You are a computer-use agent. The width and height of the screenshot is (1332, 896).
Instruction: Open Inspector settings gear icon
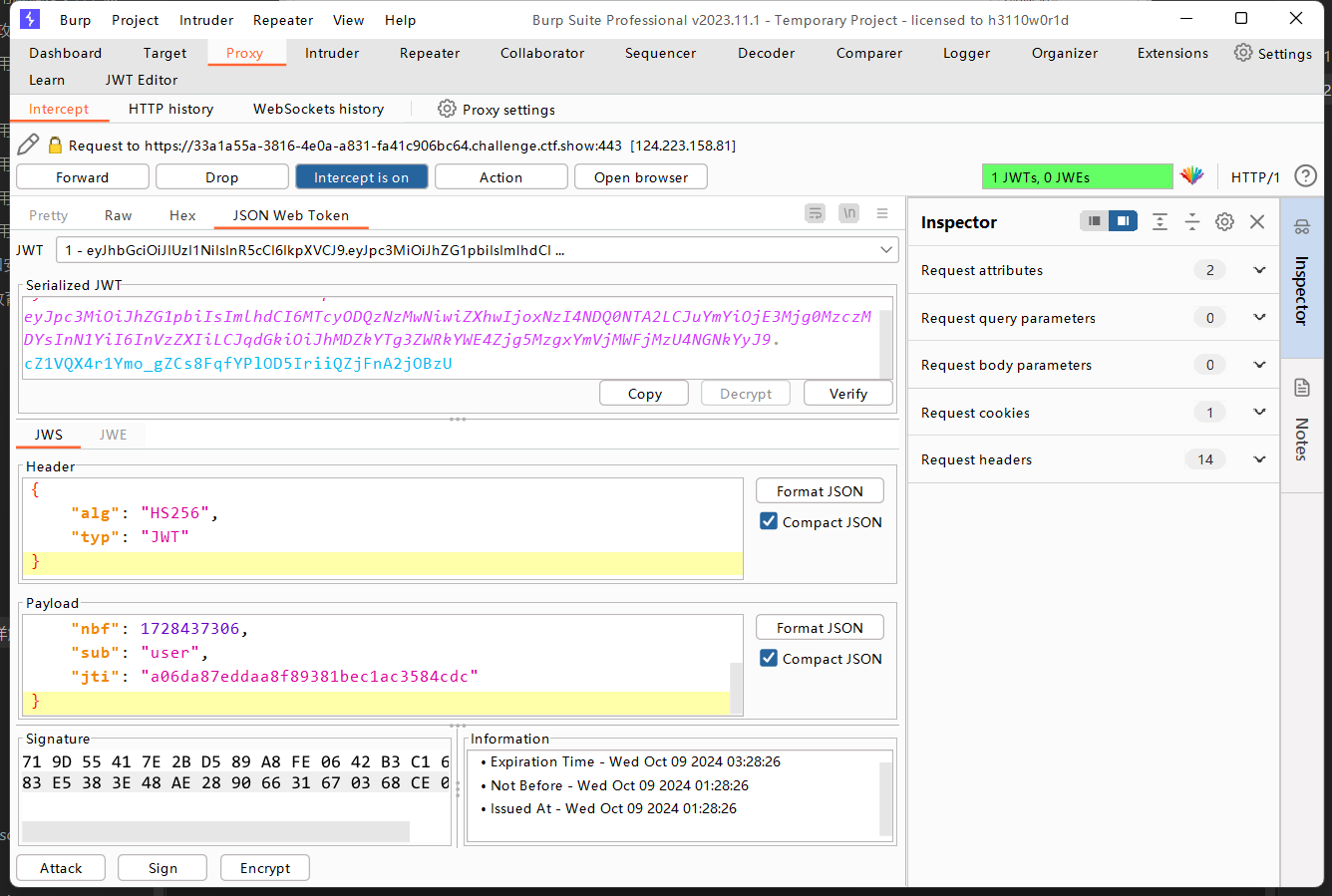tap(1224, 221)
